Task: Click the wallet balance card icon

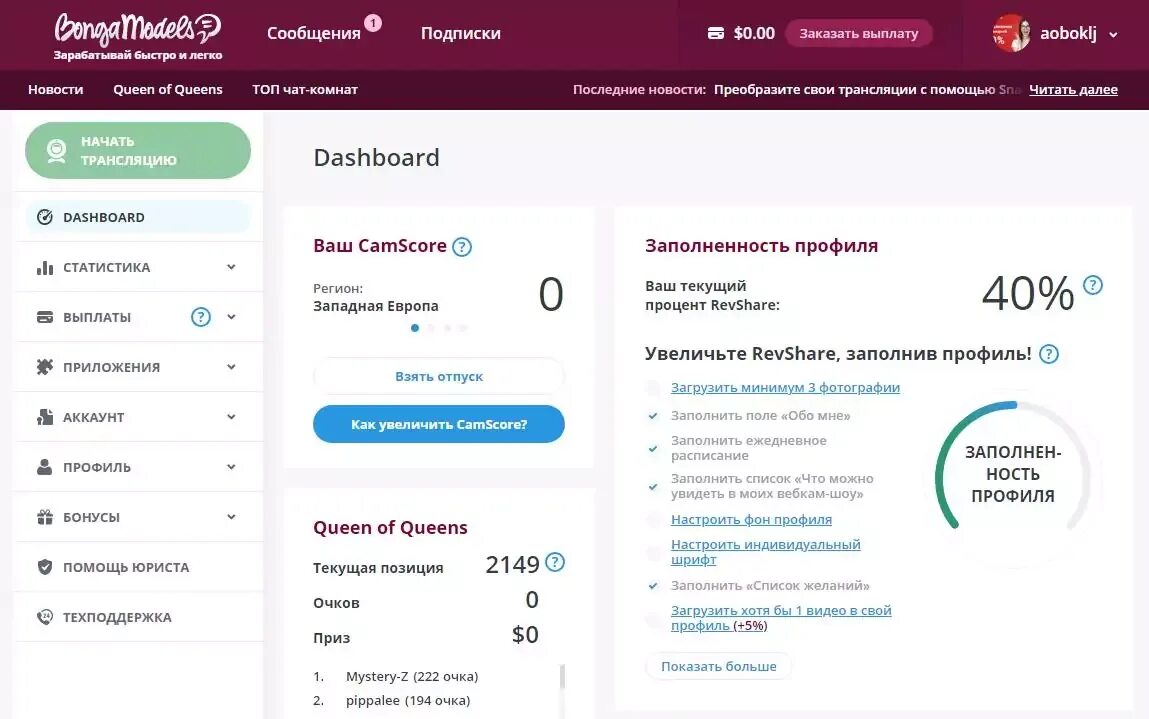Action: coord(716,33)
